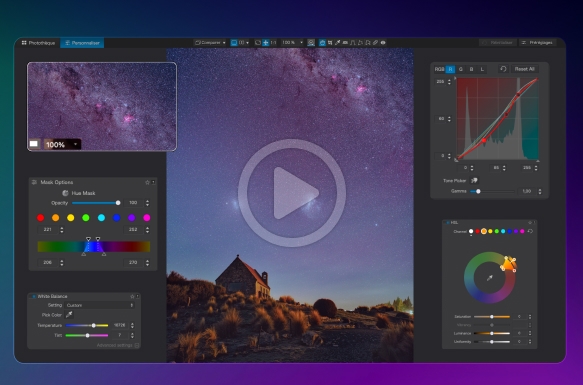583x385 pixels.
Task: Click the Opacity slider handle in Mask Options
Action: pyautogui.click(x=118, y=203)
